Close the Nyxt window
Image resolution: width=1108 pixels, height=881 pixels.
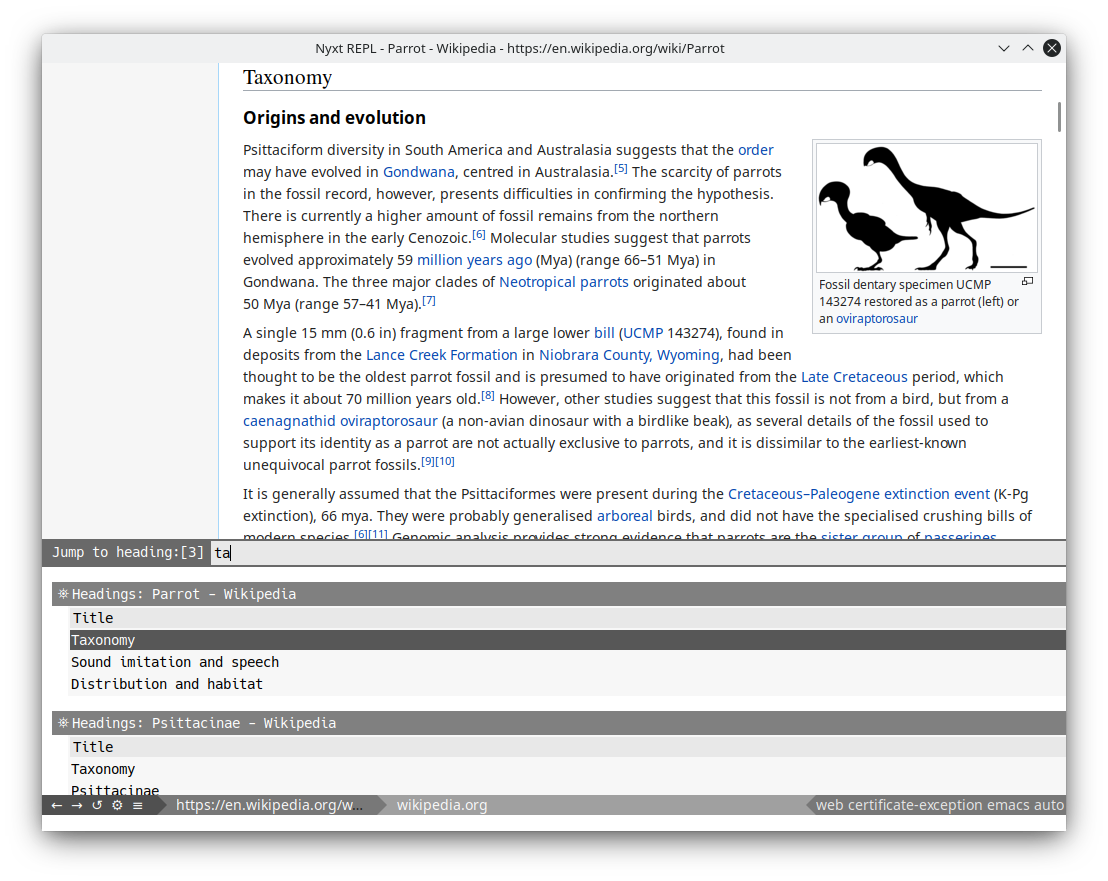click(1051, 48)
